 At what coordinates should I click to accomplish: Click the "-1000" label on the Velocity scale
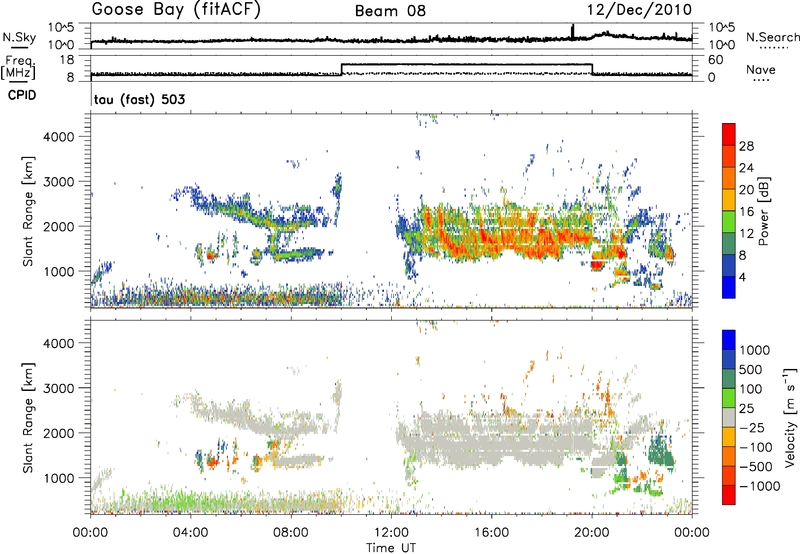760,486
